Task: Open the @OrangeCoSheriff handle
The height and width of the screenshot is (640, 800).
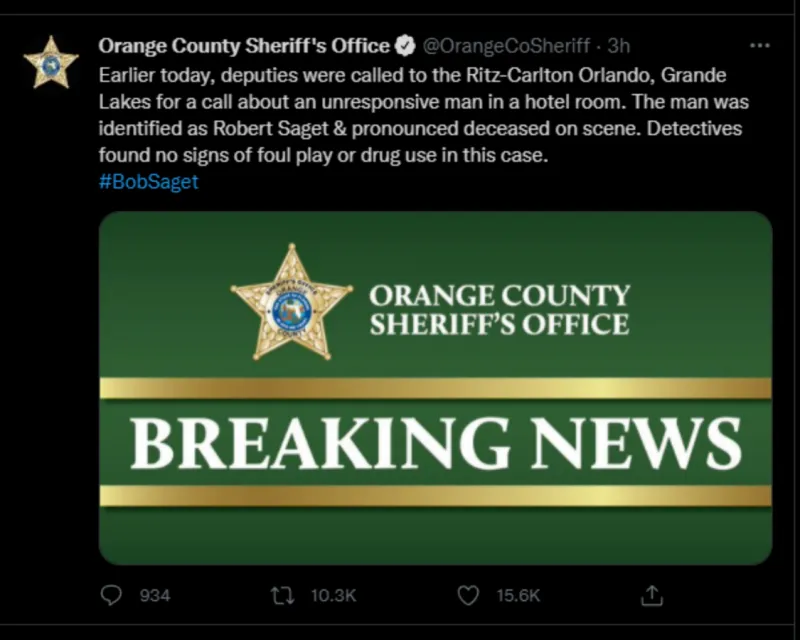Action: tap(506, 46)
